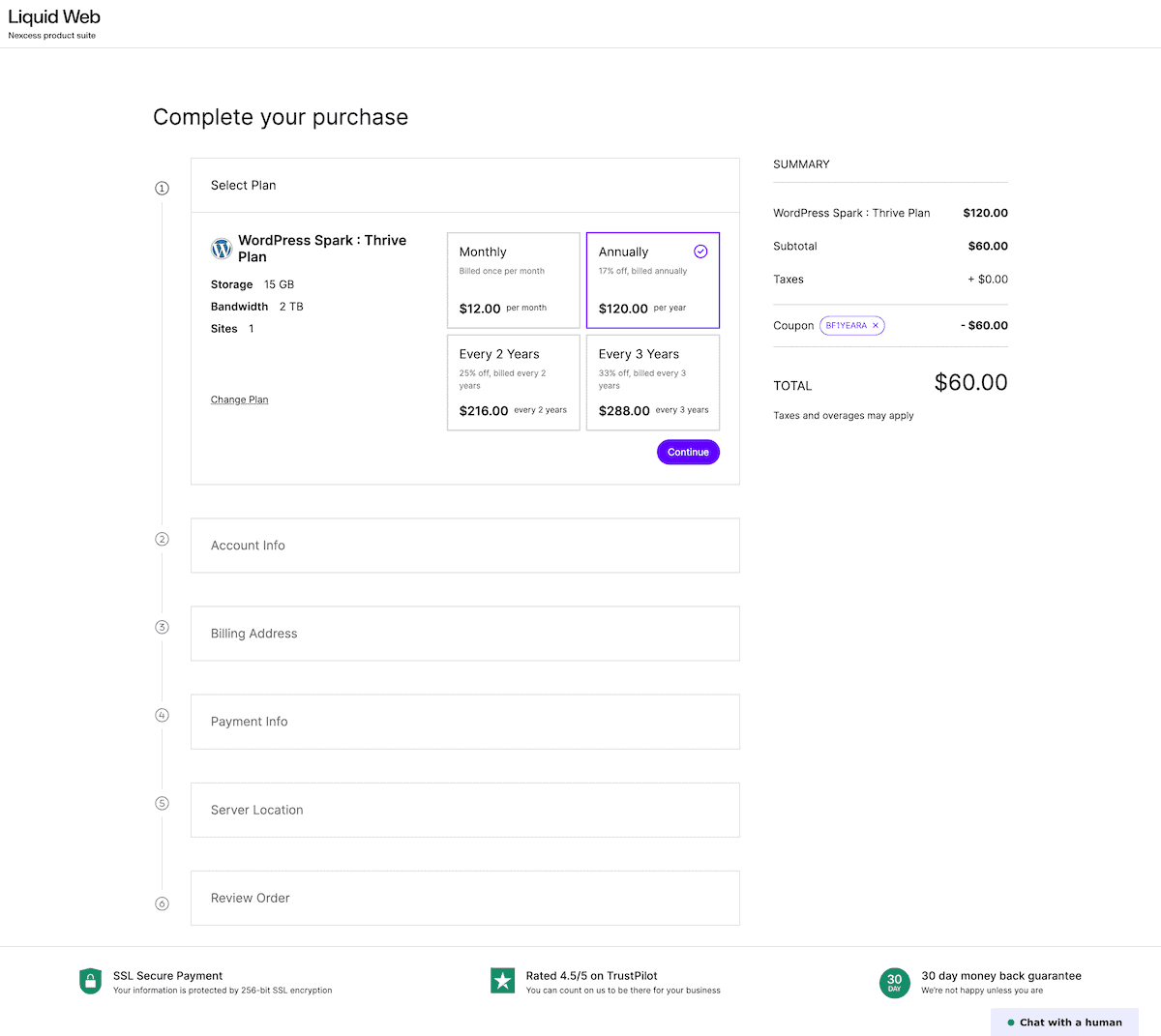Click the TrustPilot star icon

(x=502, y=980)
